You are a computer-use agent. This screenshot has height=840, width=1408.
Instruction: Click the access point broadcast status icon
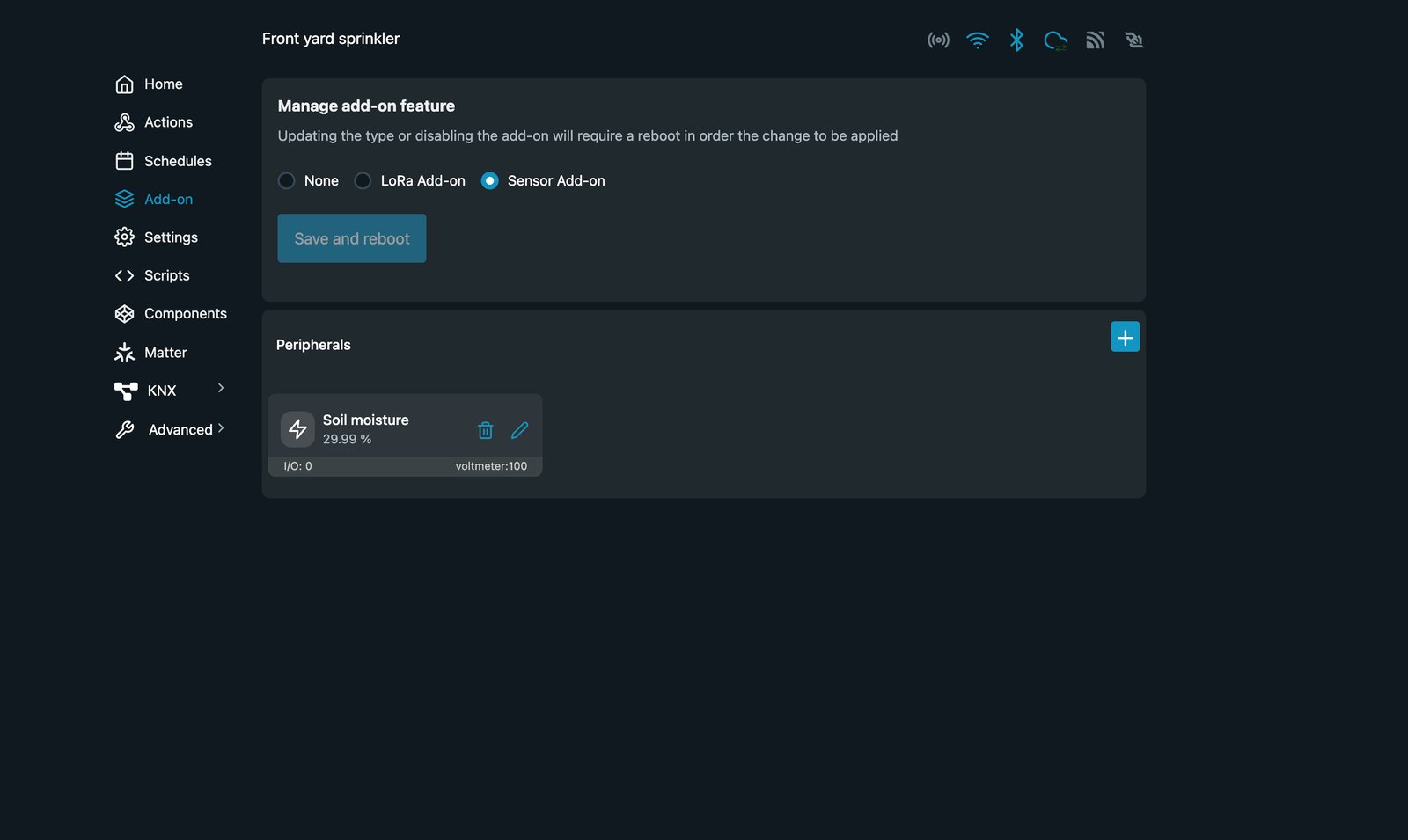(938, 40)
